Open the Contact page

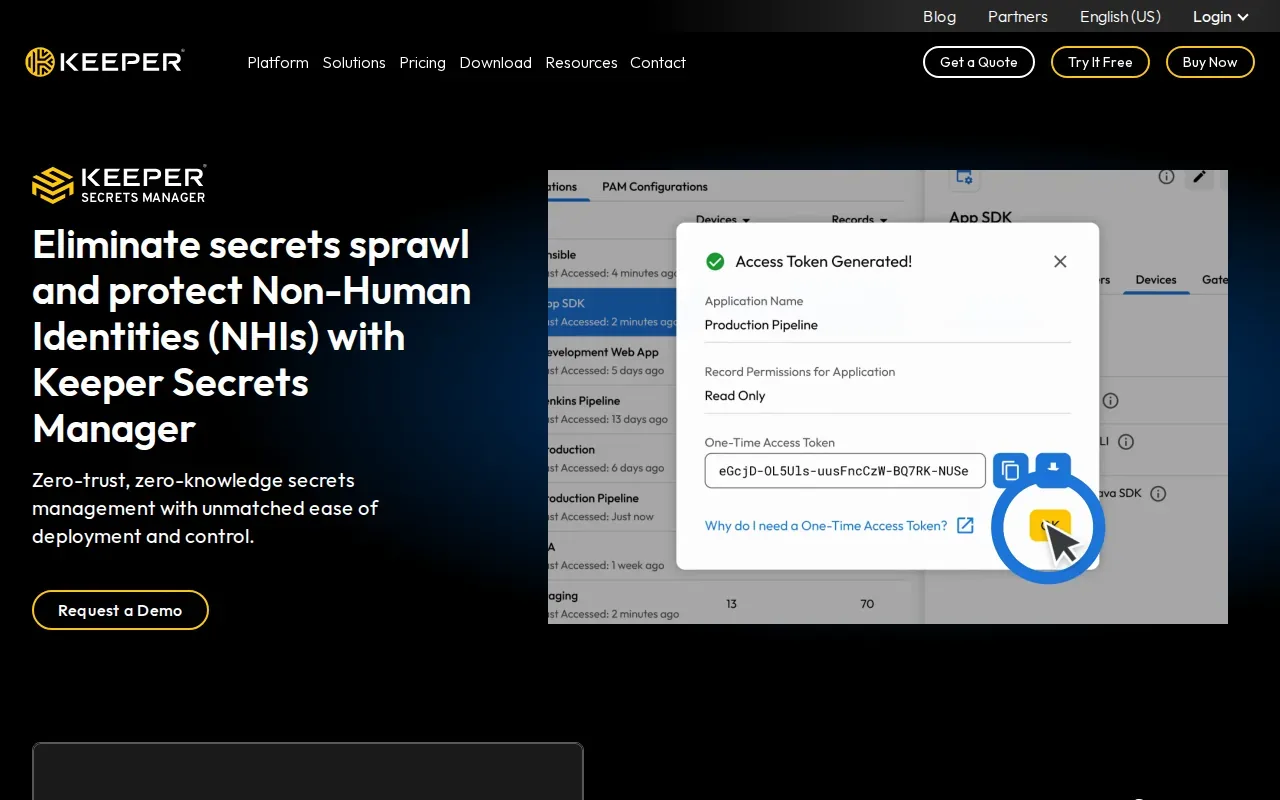coord(658,62)
